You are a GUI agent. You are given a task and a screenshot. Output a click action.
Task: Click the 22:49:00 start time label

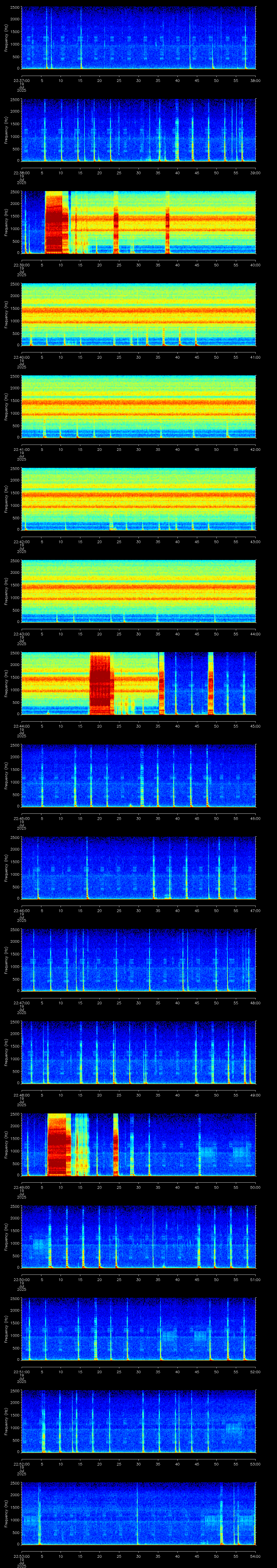pos(21,1187)
